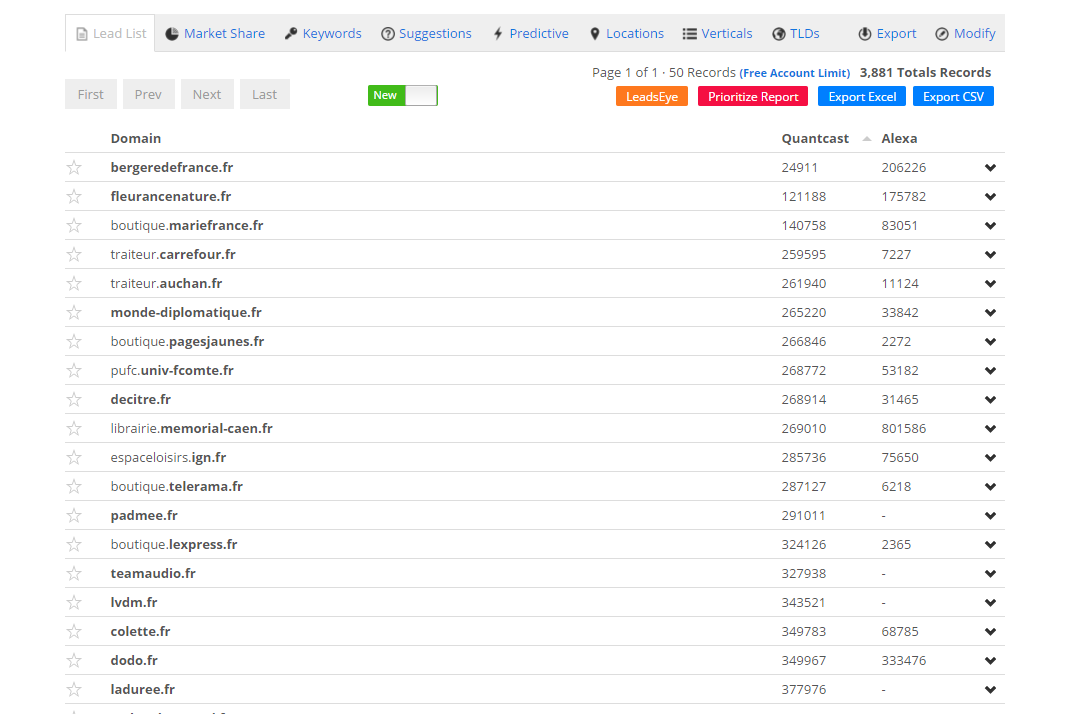Star librairie.memorial-caen.fr row
Screen dimensions: 1081x714
74,428
